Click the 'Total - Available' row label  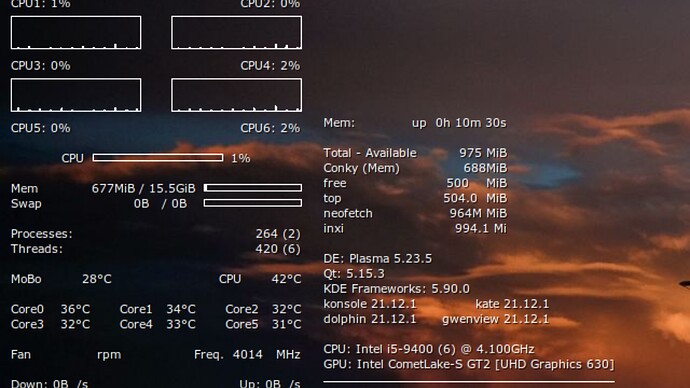[x=370, y=153]
